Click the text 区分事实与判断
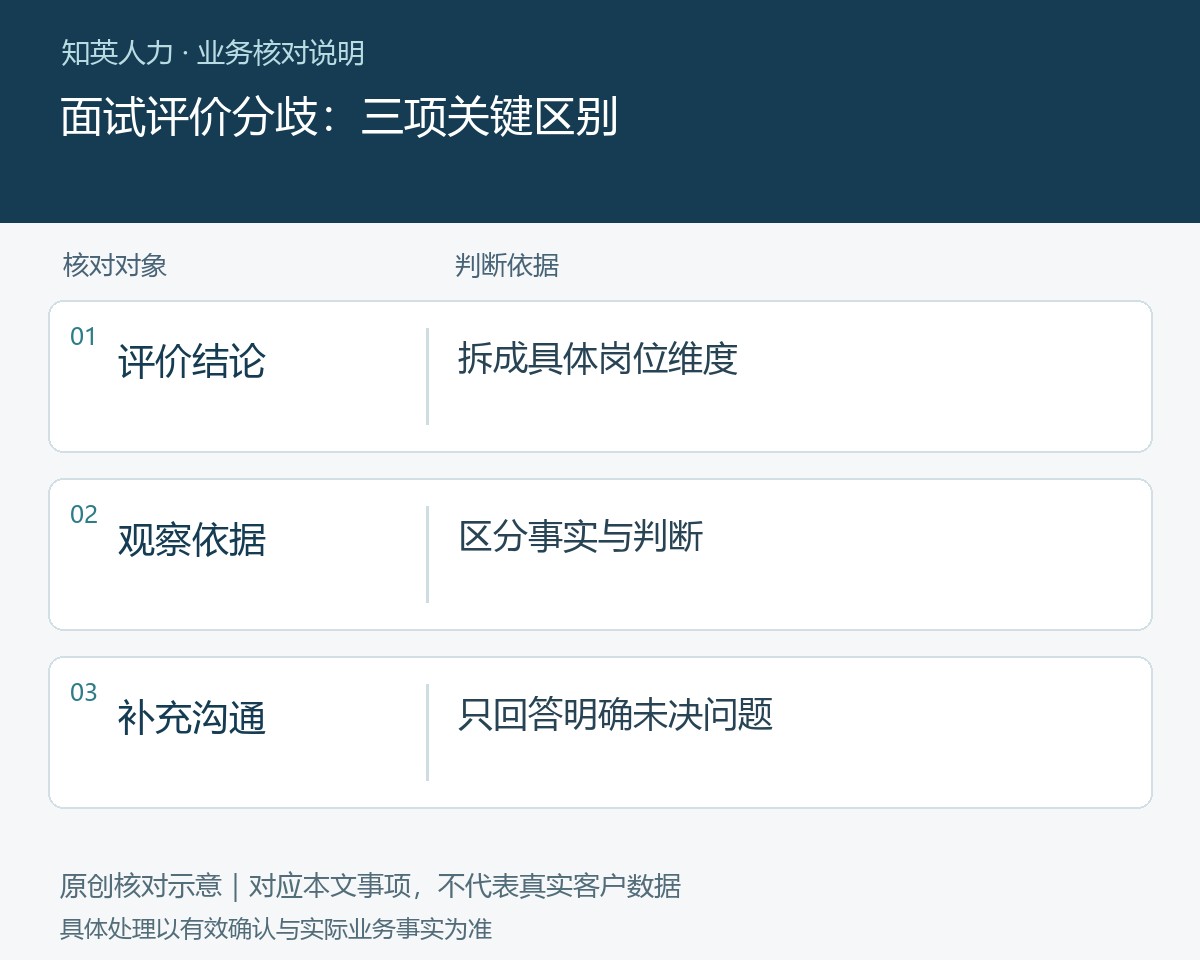Image resolution: width=1200 pixels, height=960 pixels. (x=581, y=536)
